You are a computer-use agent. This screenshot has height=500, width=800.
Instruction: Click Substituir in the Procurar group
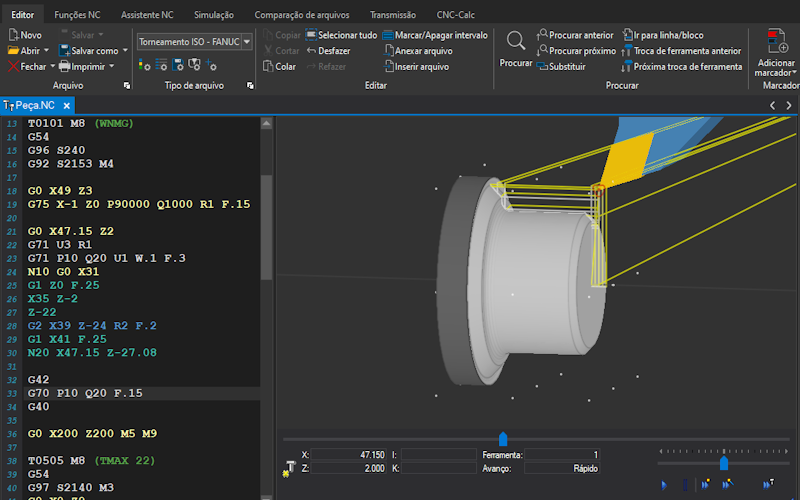point(567,67)
